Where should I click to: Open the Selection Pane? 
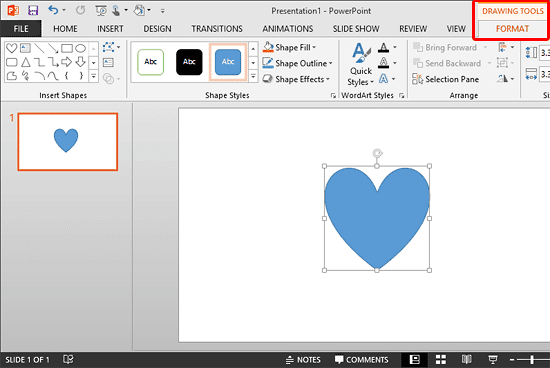(x=445, y=79)
